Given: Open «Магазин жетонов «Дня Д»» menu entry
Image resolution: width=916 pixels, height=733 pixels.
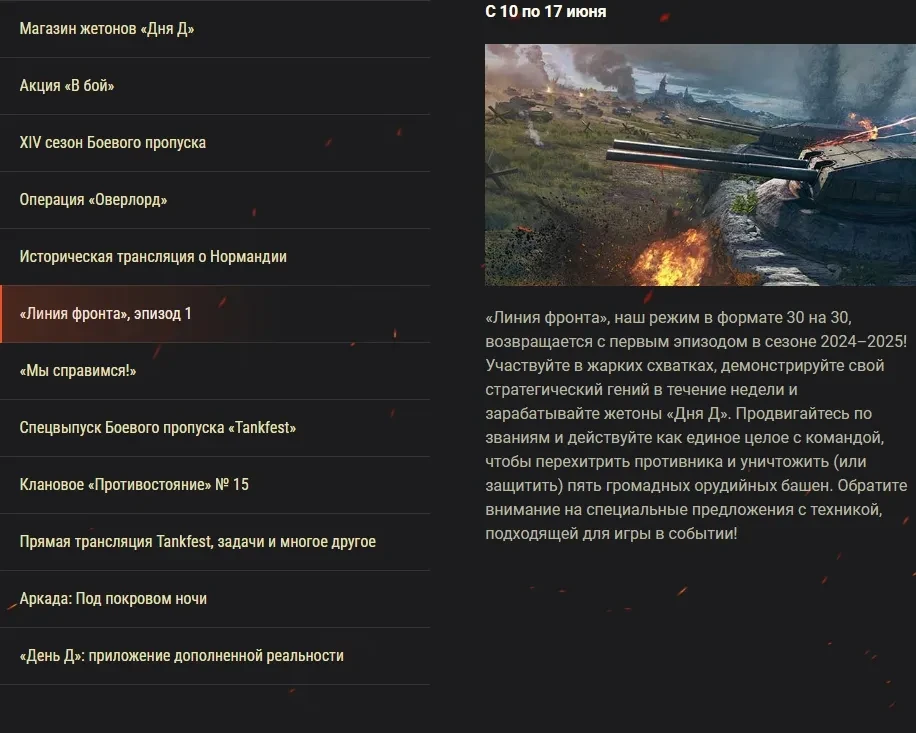Looking at the screenshot, I should click(215, 29).
